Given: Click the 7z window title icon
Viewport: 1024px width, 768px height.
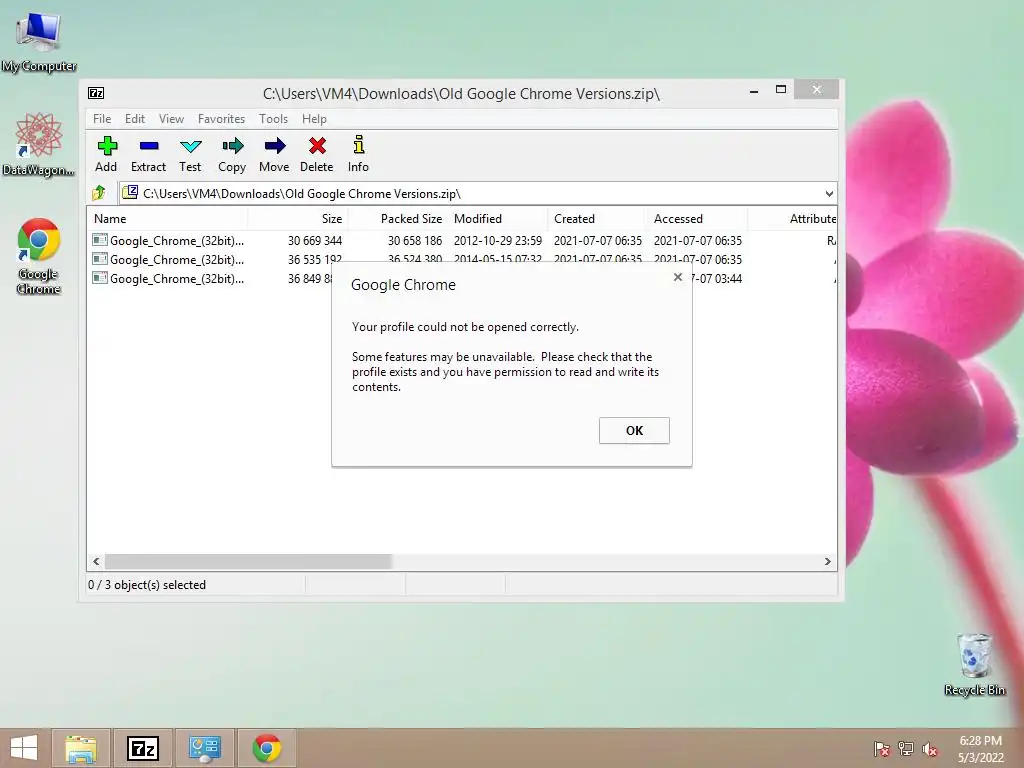Looking at the screenshot, I should click(x=96, y=93).
